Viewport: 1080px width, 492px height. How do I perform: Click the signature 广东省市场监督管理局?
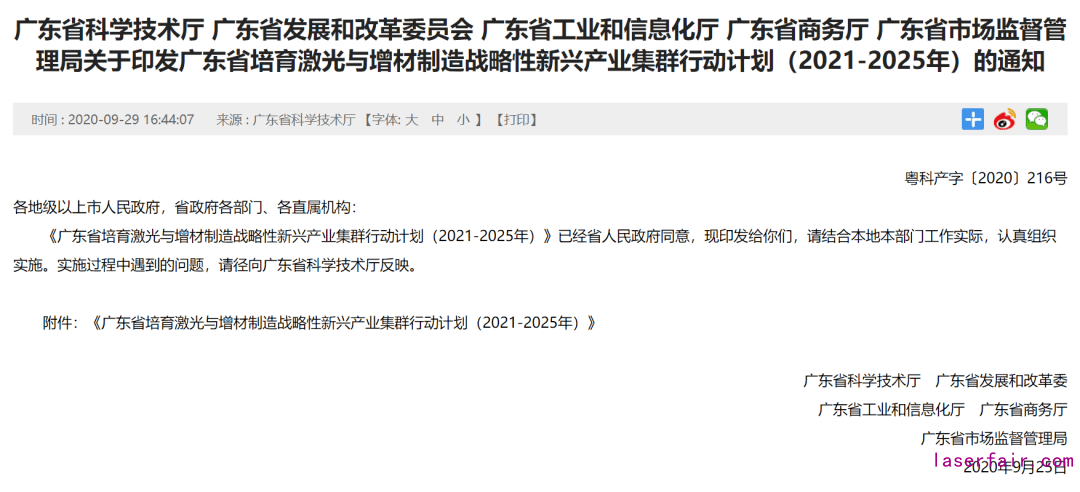(994, 438)
